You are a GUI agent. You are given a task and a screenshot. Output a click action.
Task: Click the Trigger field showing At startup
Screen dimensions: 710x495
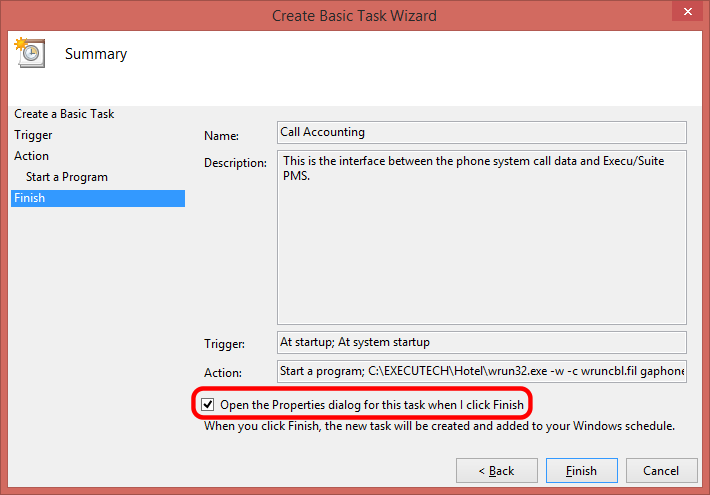(x=482, y=342)
